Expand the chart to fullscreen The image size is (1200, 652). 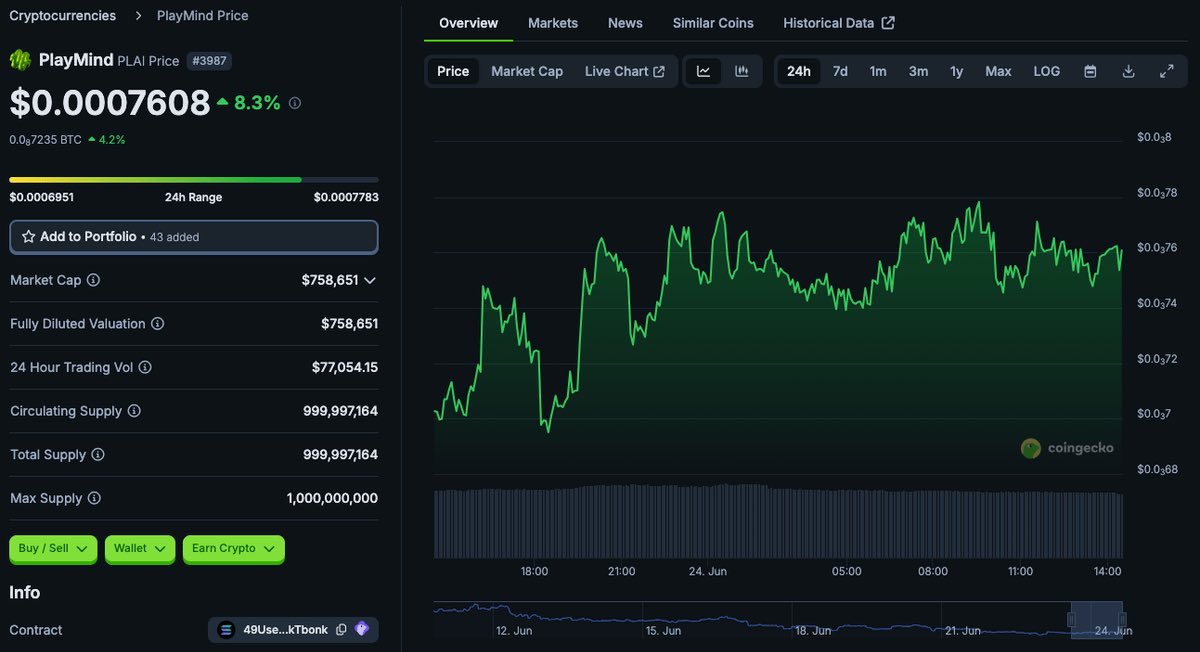point(1167,71)
